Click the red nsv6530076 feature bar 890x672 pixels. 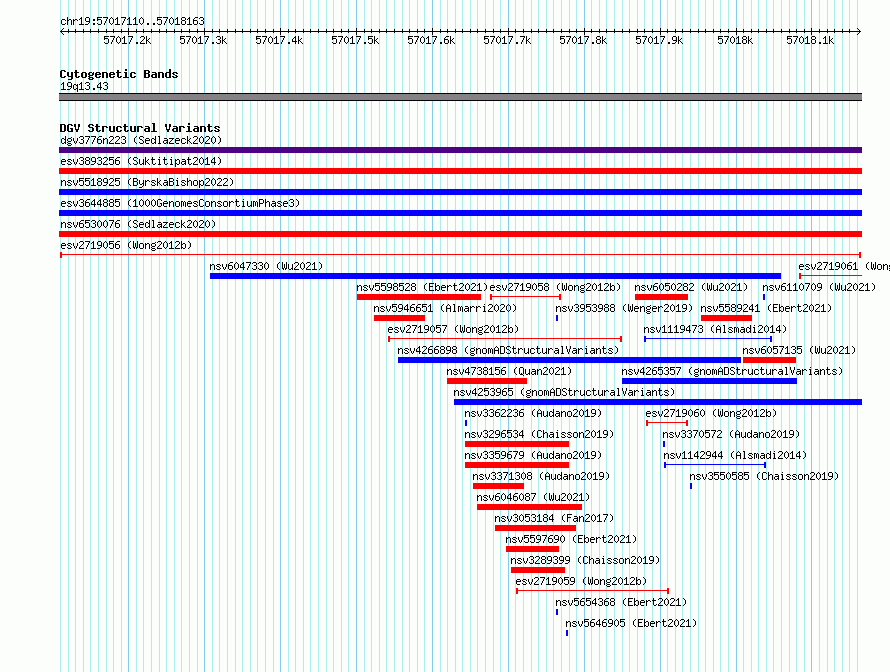tap(460, 234)
